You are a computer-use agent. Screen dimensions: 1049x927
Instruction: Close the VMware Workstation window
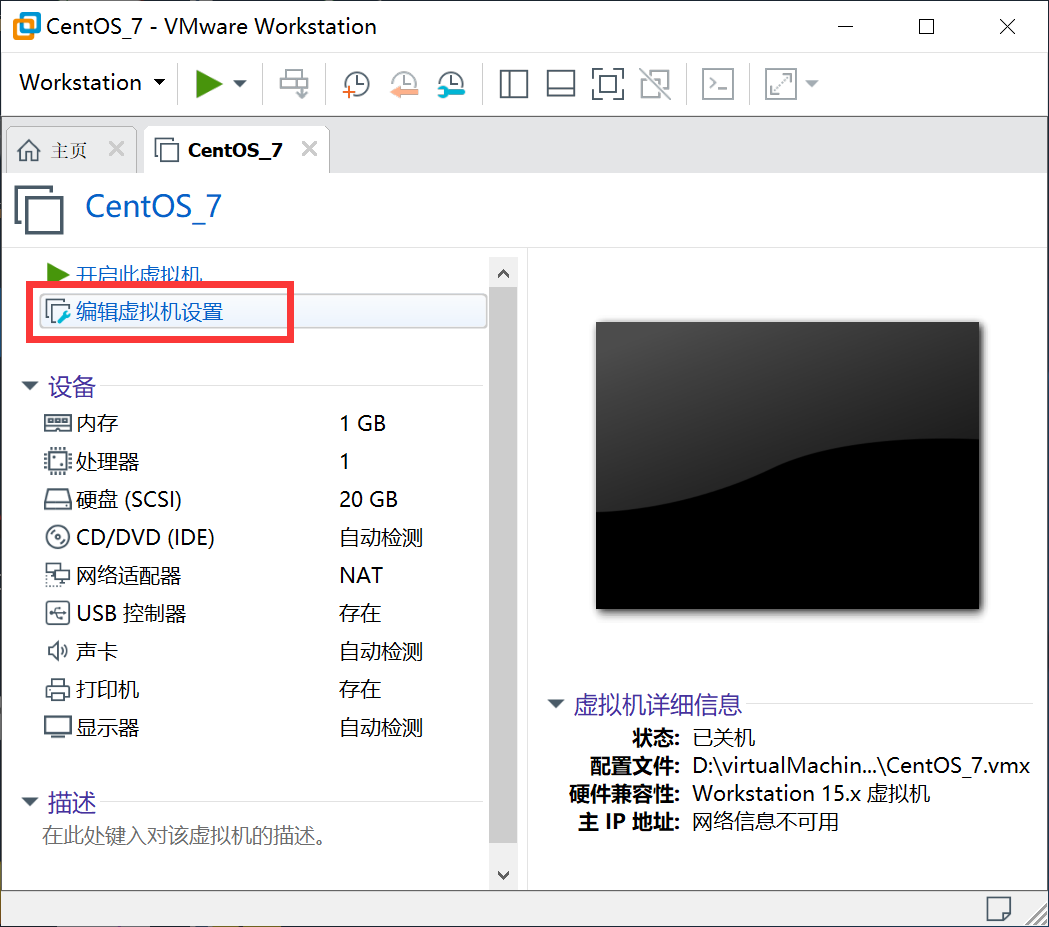click(1008, 27)
